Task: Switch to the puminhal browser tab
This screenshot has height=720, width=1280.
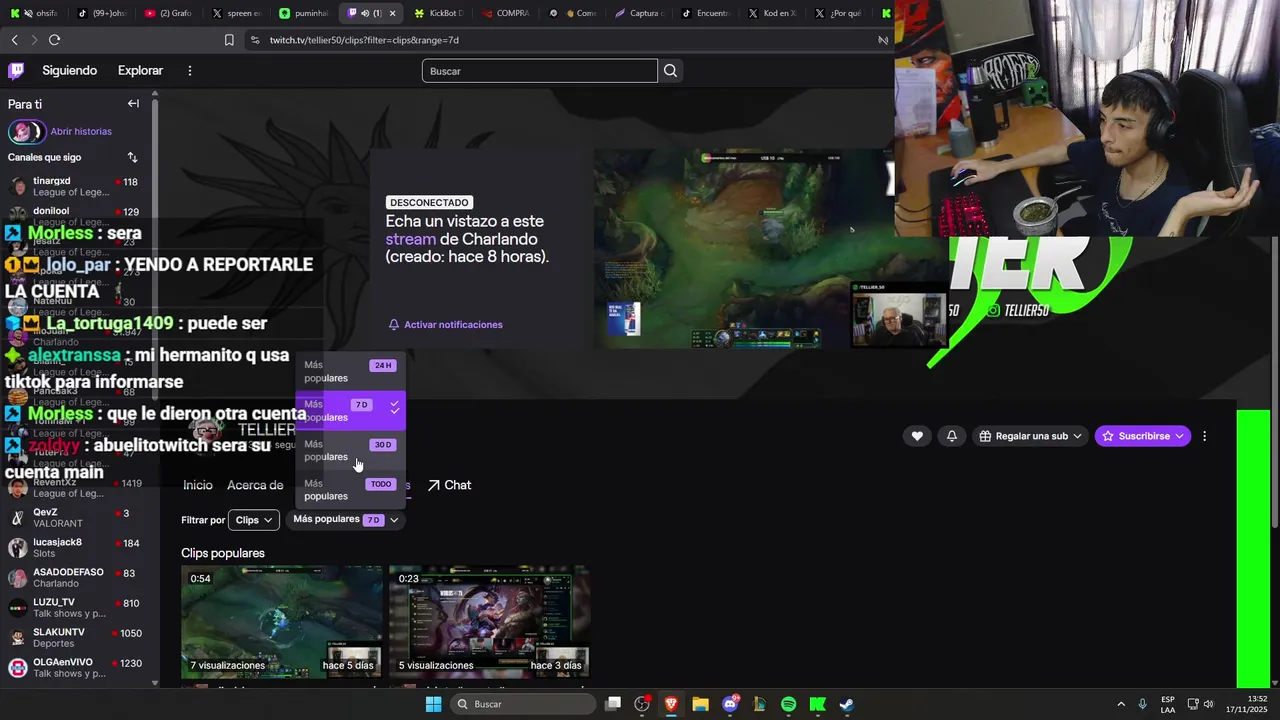Action: [304, 13]
